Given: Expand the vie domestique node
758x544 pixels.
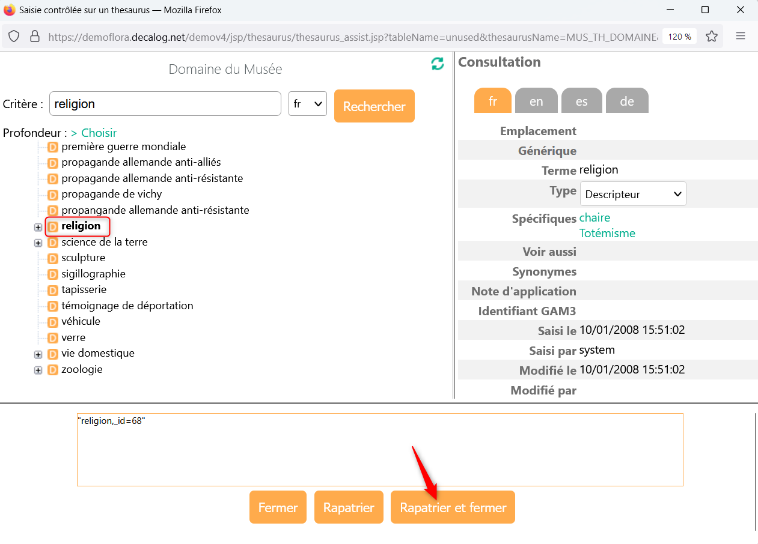Looking at the screenshot, I should coord(38,354).
